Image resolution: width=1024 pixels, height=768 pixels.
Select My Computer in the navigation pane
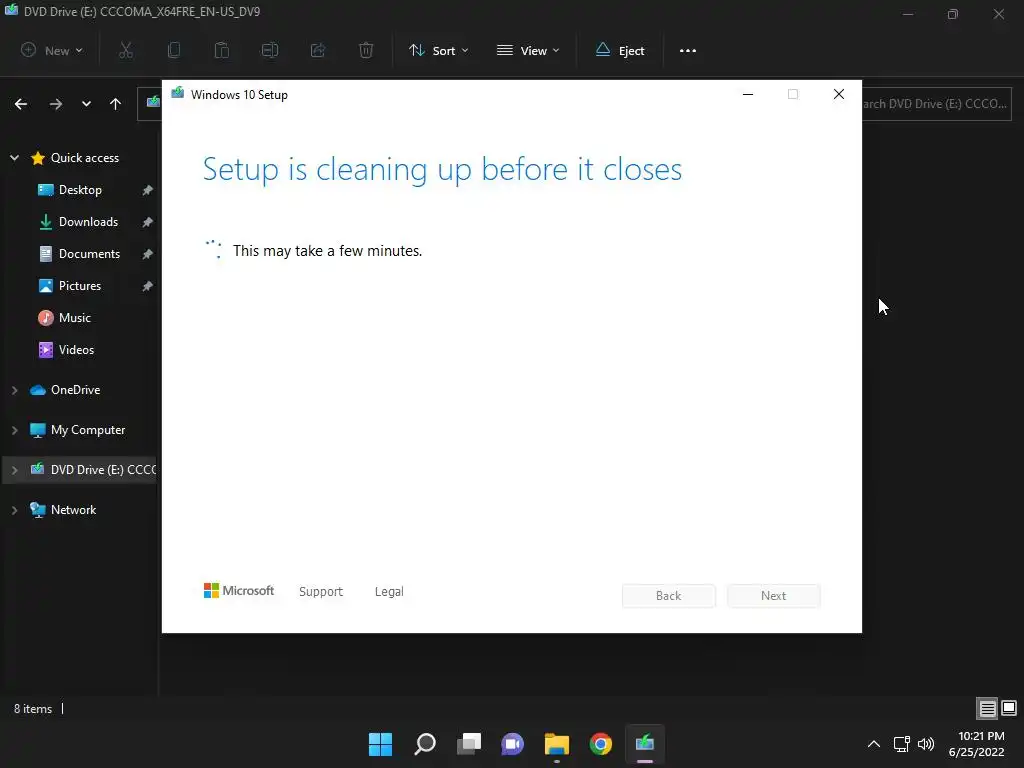pos(88,430)
